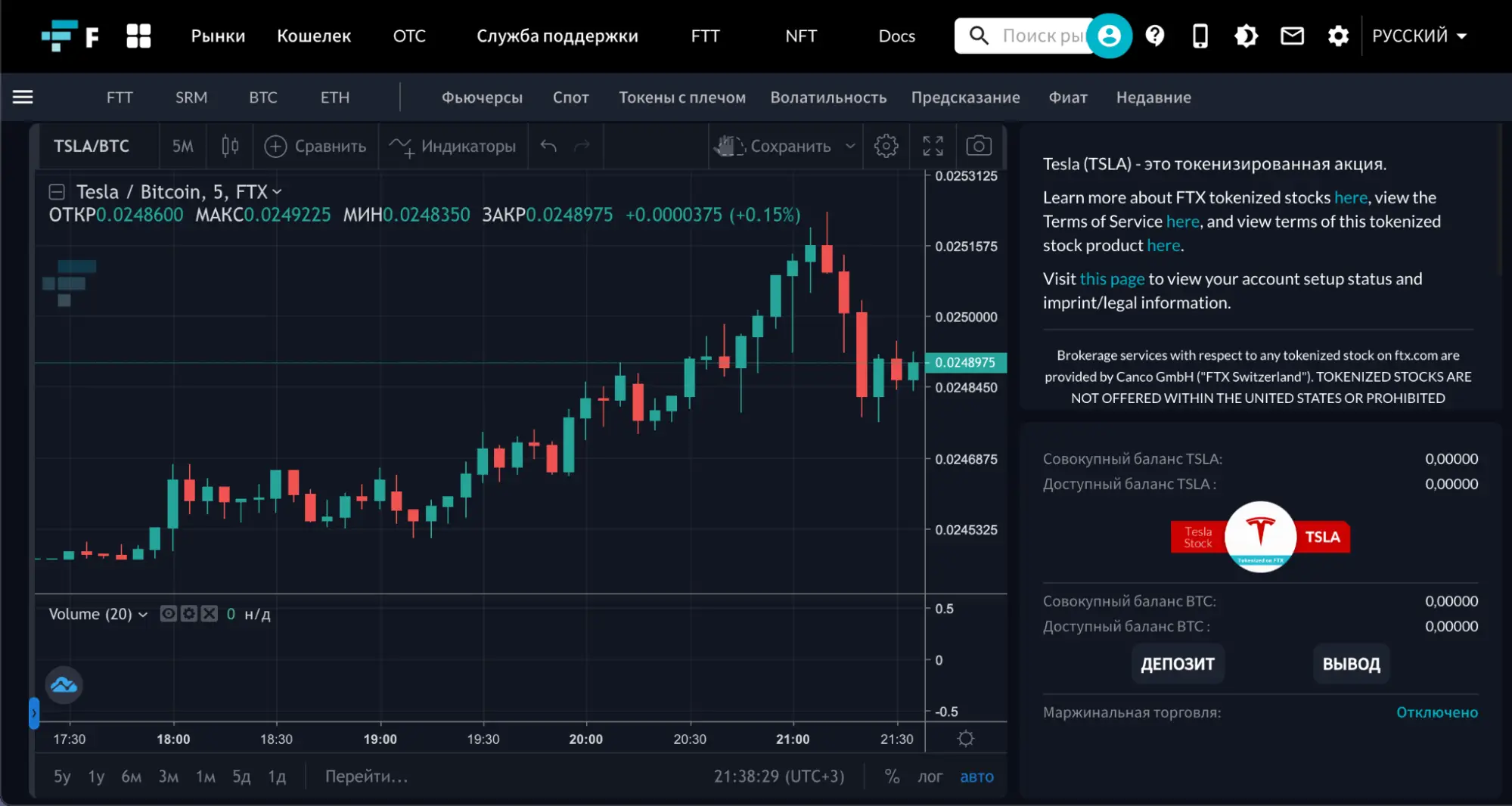Open the РУССКИЙ language dropdown
Screen dimensions: 1512x806
click(x=1419, y=36)
